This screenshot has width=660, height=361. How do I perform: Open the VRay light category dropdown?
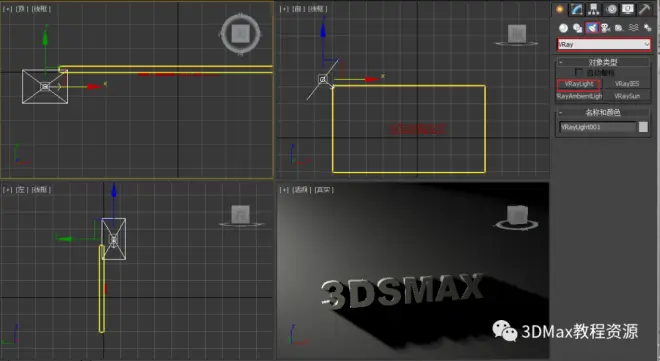[604, 44]
